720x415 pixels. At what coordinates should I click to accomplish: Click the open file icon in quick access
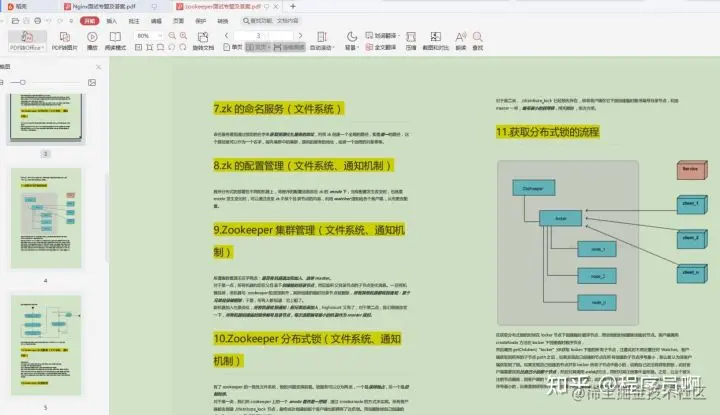pyautogui.click(x=15, y=21)
